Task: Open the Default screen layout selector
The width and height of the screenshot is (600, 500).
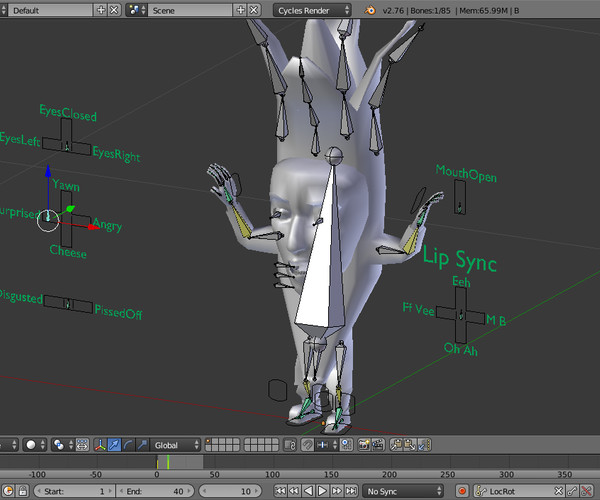Action: click(x=49, y=9)
